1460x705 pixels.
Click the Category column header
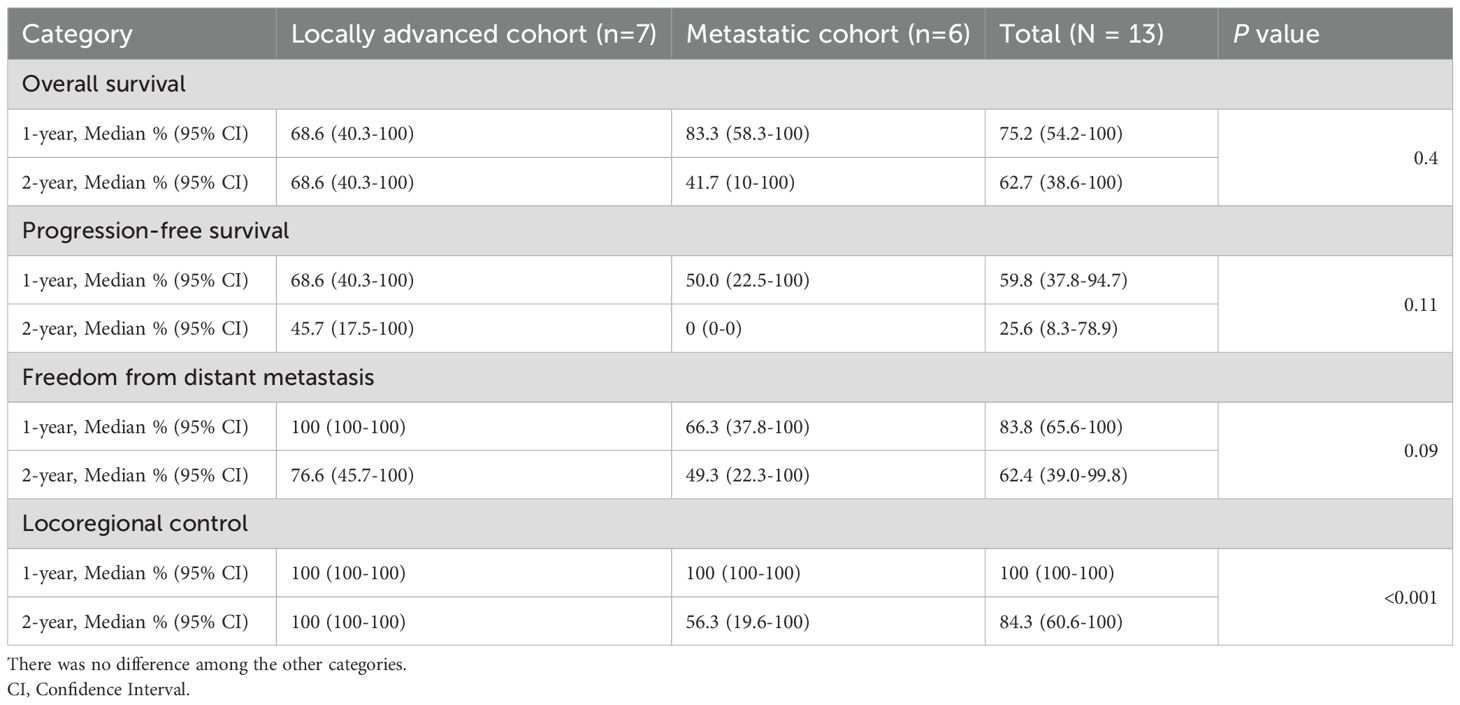[x=77, y=34]
